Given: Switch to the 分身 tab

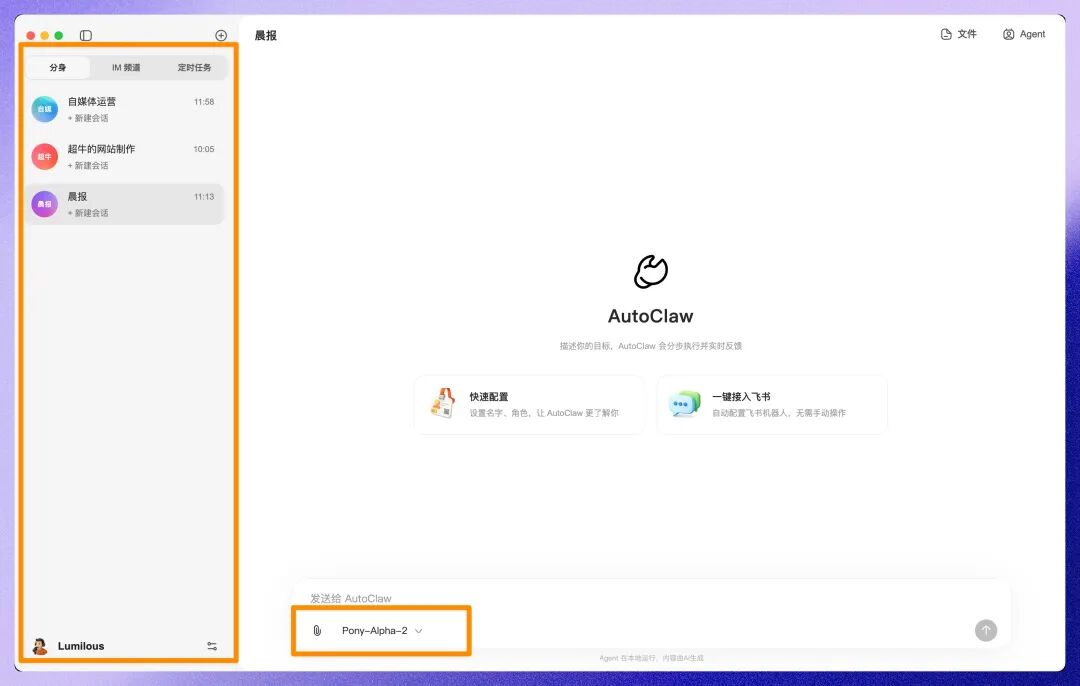Looking at the screenshot, I should tap(58, 67).
